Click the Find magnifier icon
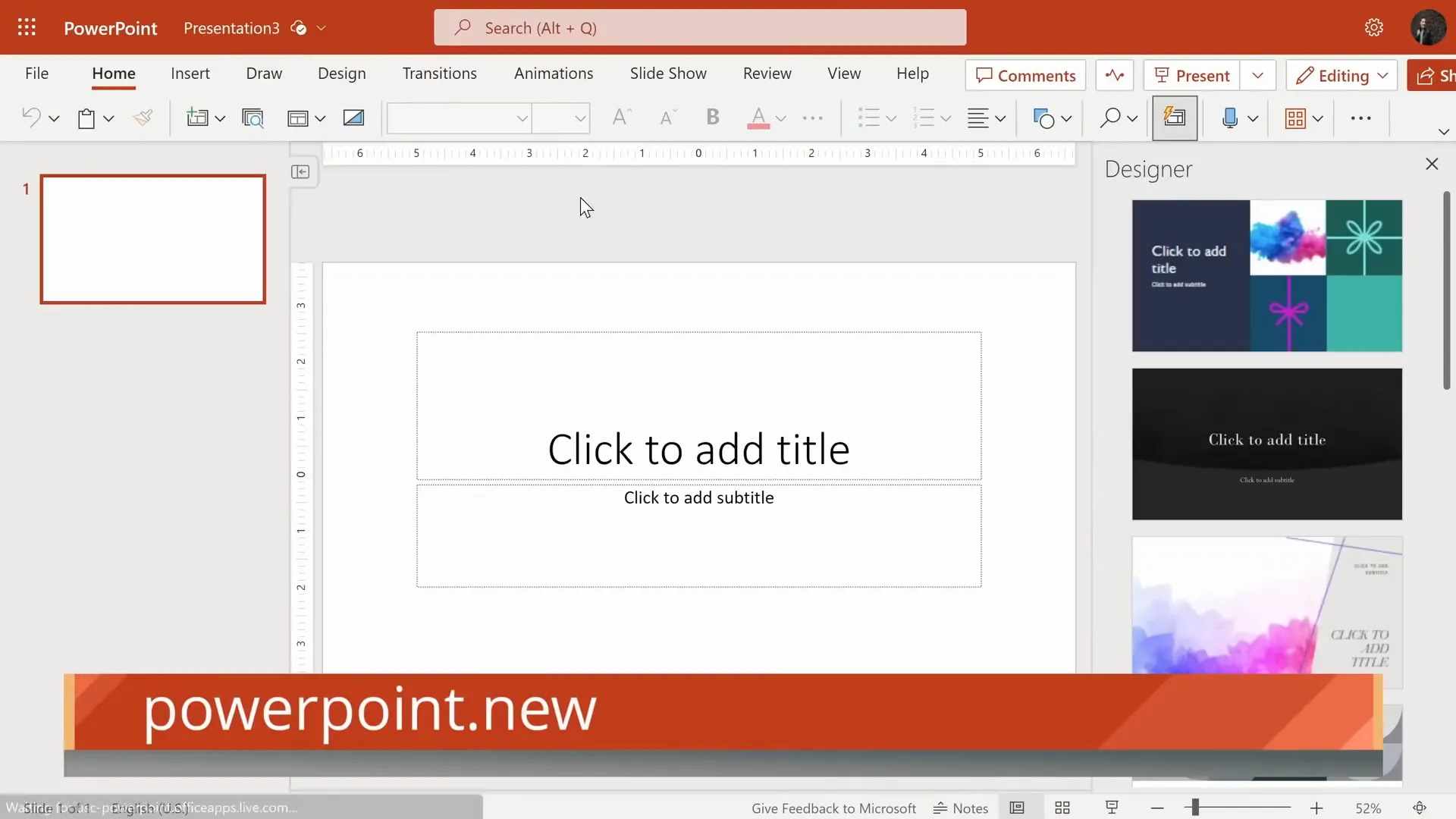This screenshot has height=819, width=1456. tap(1110, 118)
